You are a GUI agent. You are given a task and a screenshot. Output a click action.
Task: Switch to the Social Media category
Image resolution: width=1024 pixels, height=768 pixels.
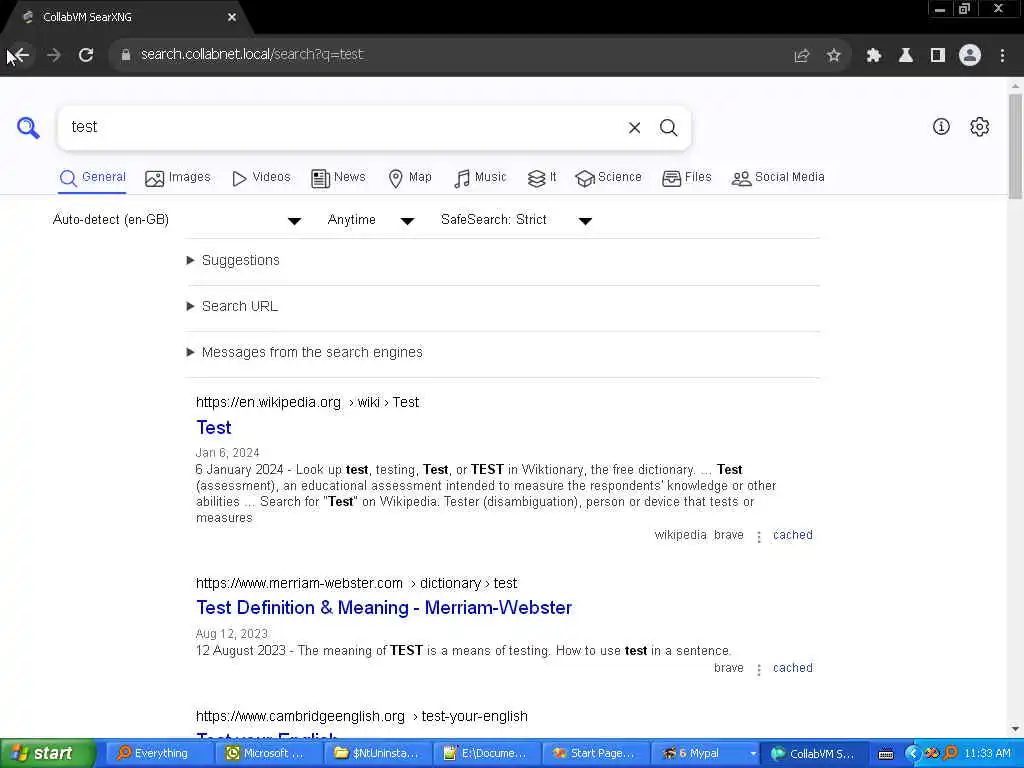coord(778,178)
